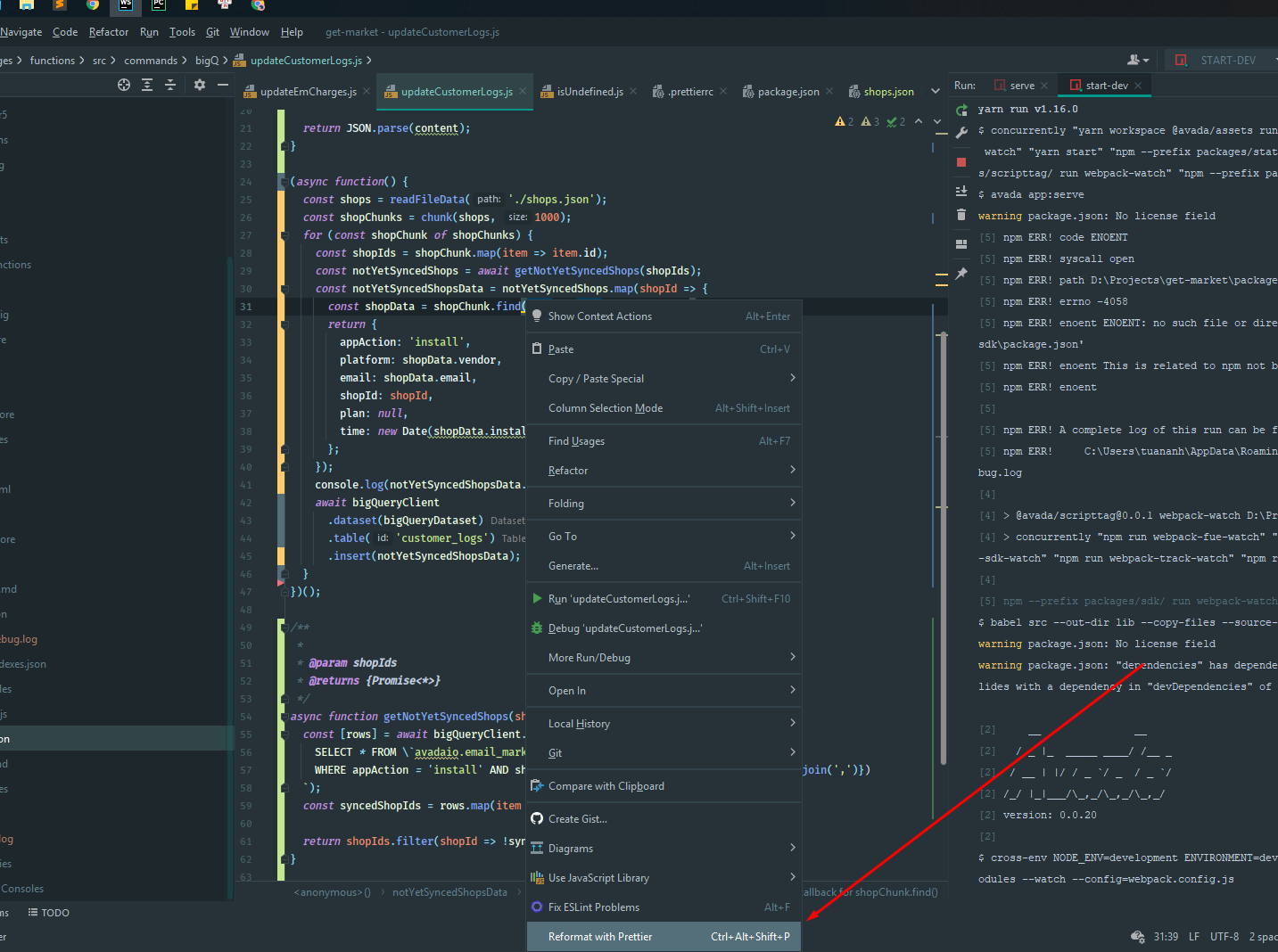Pin the Run tab with pin icon
The width and height of the screenshot is (1278, 952).
click(x=961, y=275)
